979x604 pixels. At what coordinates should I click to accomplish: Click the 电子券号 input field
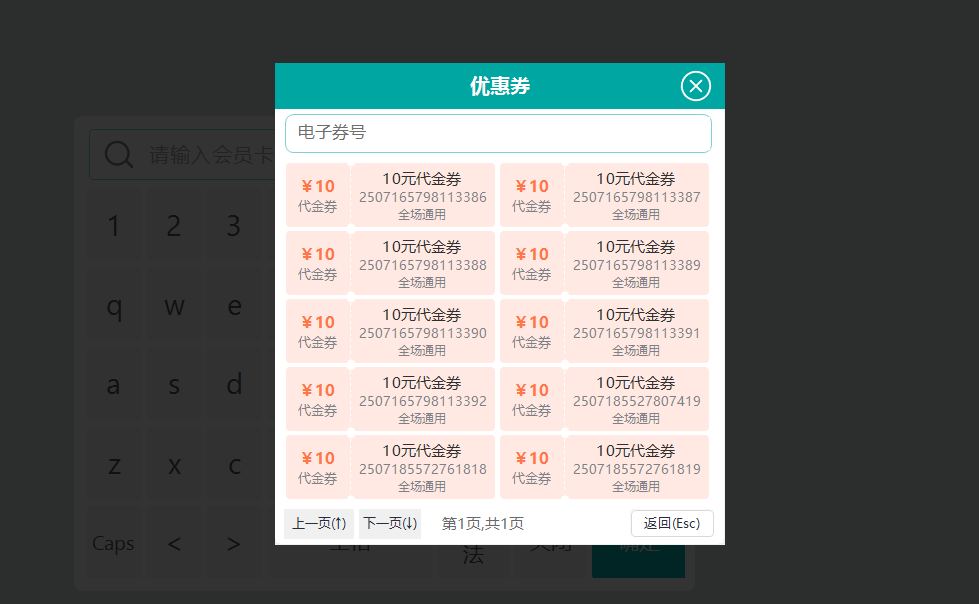pyautogui.click(x=498, y=133)
